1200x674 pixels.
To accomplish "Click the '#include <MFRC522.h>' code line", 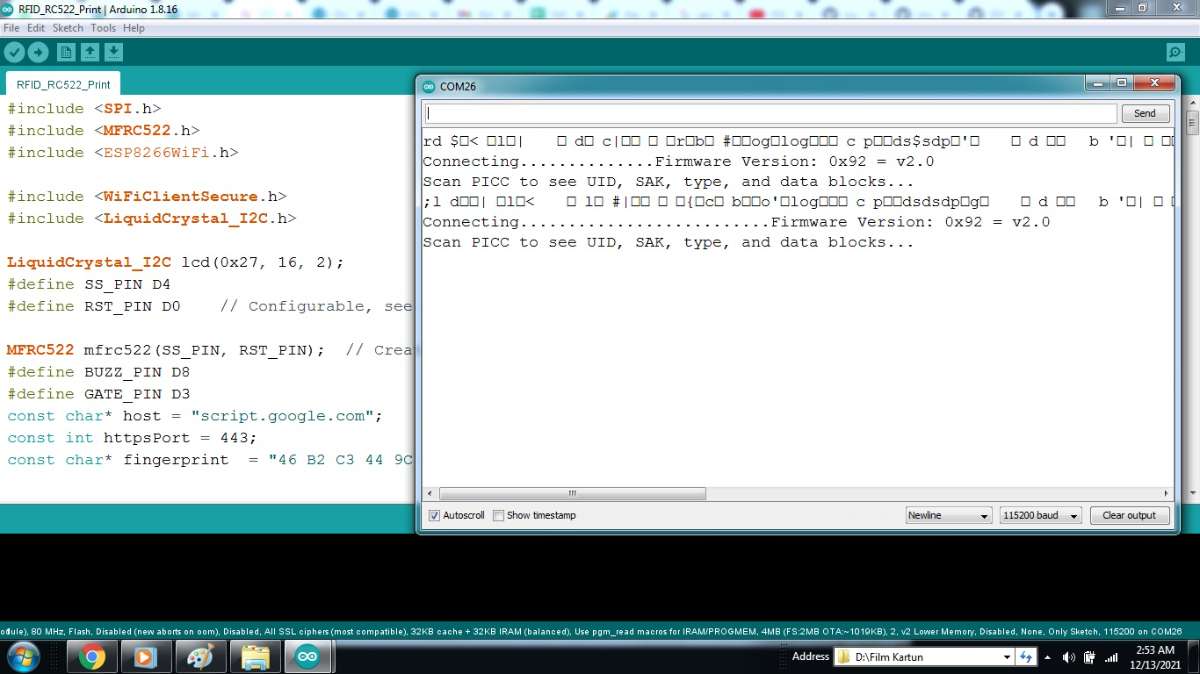I will click(x=103, y=131).
